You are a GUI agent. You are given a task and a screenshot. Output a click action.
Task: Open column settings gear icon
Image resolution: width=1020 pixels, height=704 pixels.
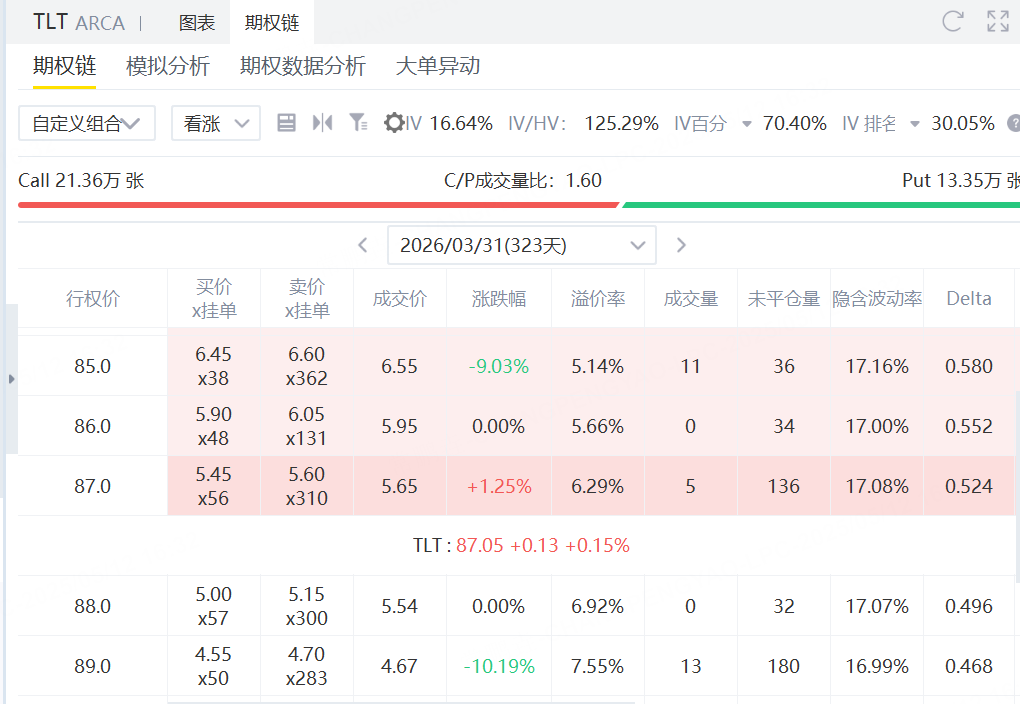(x=394, y=123)
